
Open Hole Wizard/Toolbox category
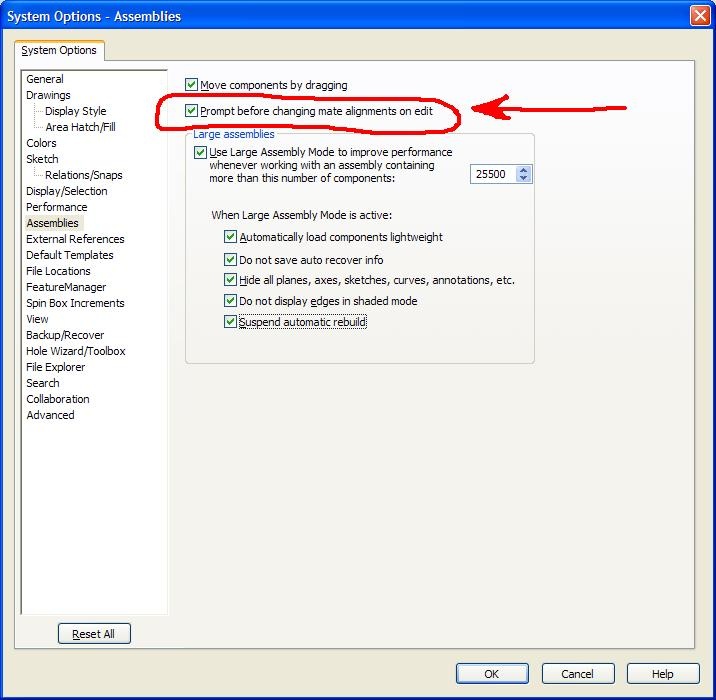pos(76,351)
